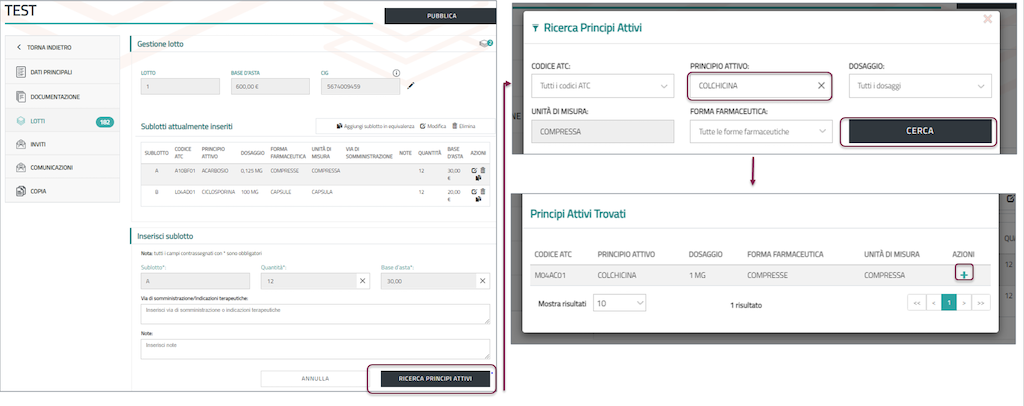The width and height of the screenshot is (1024, 406).
Task: Click the Note text field
Action: (315, 346)
